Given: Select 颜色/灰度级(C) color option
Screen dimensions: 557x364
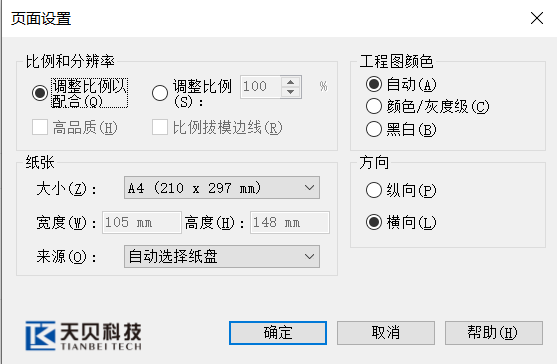Looking at the screenshot, I should tap(374, 106).
